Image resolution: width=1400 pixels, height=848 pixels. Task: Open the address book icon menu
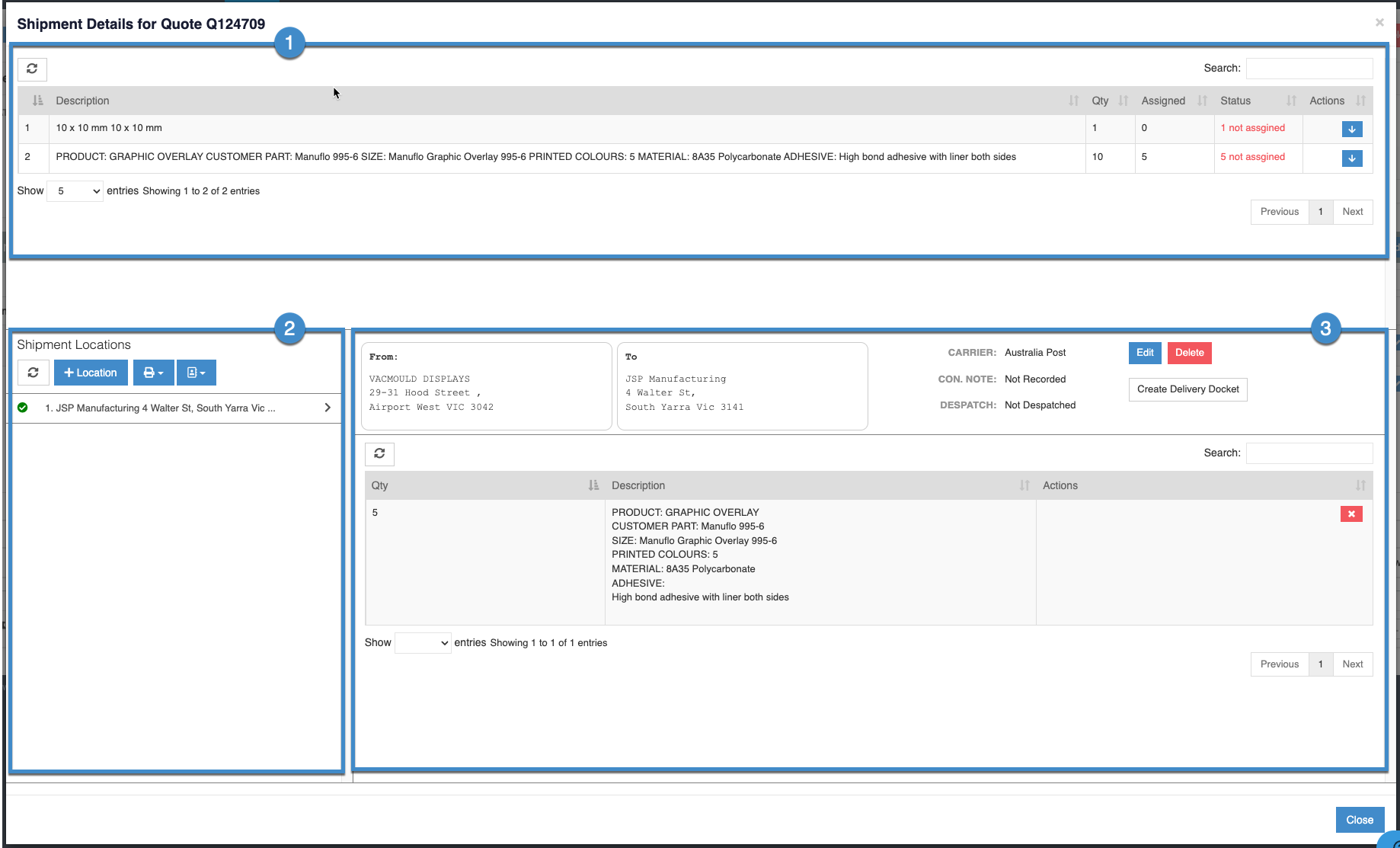pyautogui.click(x=196, y=373)
